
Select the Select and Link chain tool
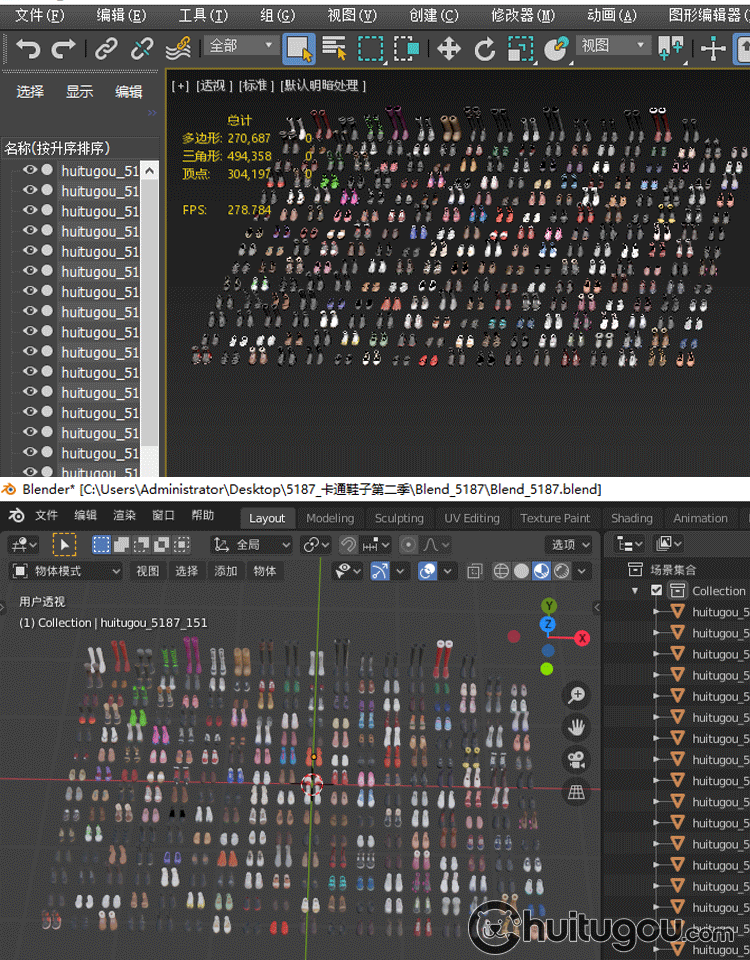coord(106,48)
